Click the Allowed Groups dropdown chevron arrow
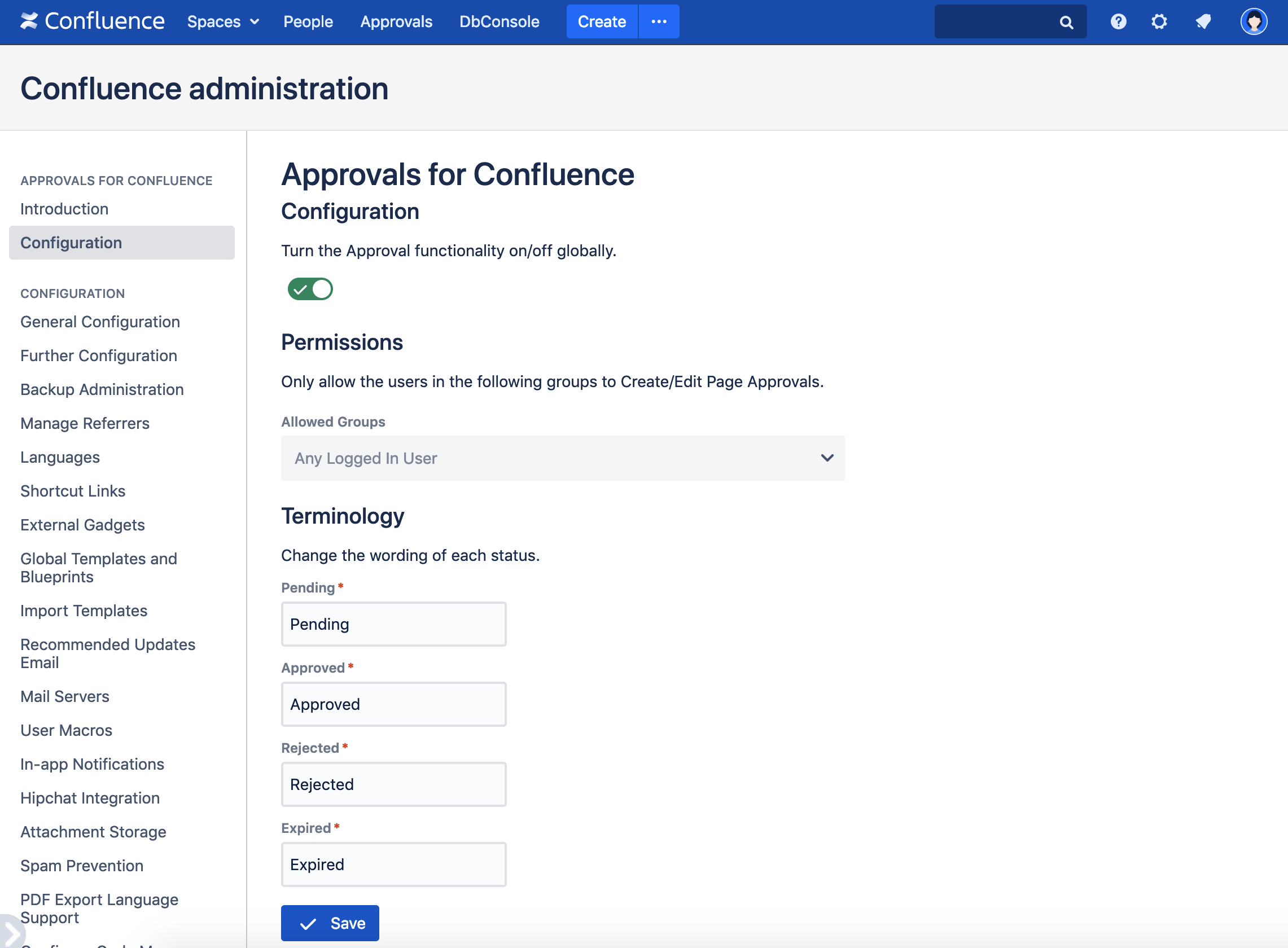 pyautogui.click(x=826, y=458)
